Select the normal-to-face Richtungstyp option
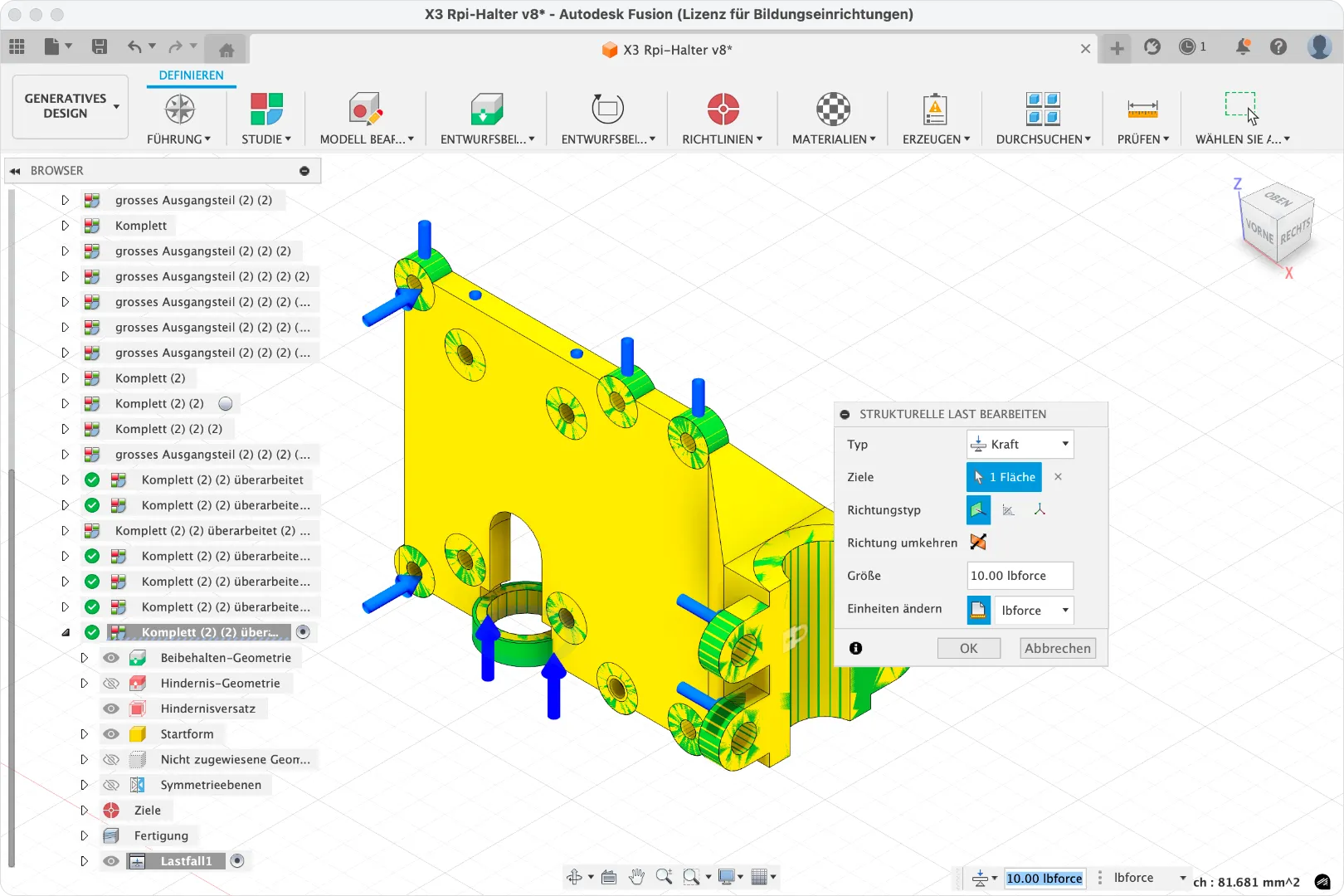1344x896 pixels. click(978, 509)
